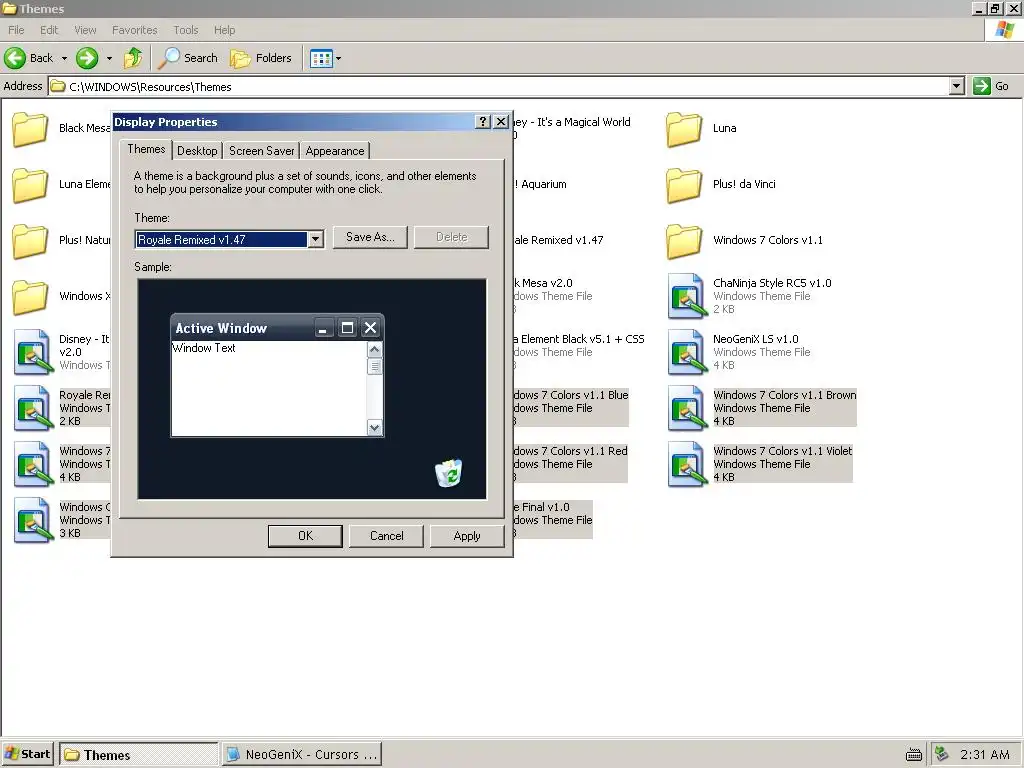1024x768 pixels.
Task: Click the Cancel button
Action: 387,536
